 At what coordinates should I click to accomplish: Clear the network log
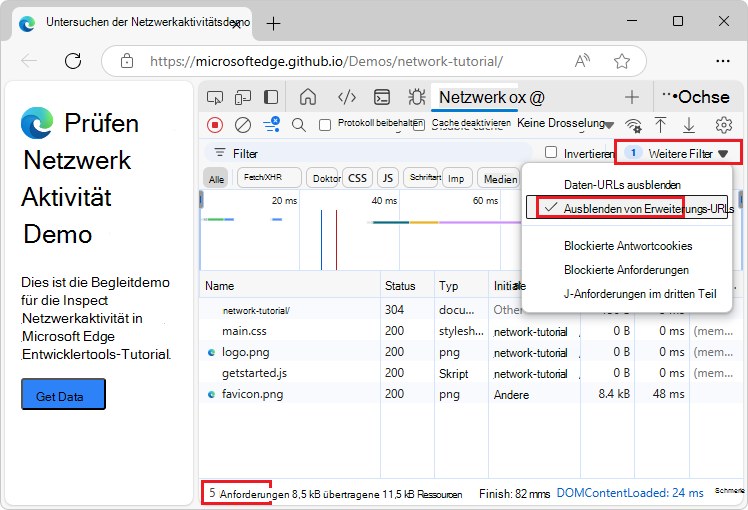click(x=243, y=125)
